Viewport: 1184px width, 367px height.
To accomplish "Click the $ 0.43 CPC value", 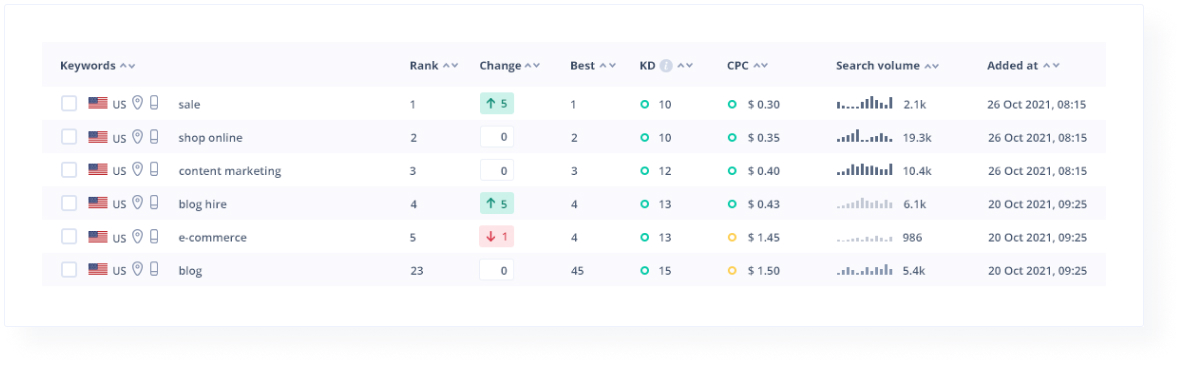I will [x=763, y=204].
